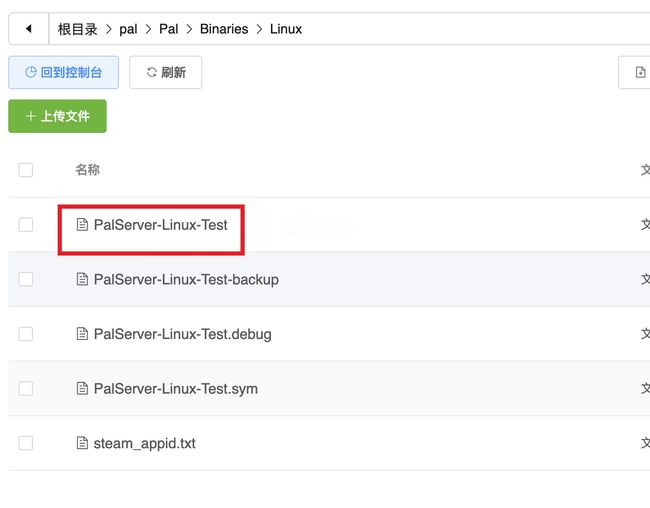Image resolution: width=650 pixels, height=508 pixels.
Task: Open the PalServer-Linux-Test.debug file name
Action: [182, 334]
